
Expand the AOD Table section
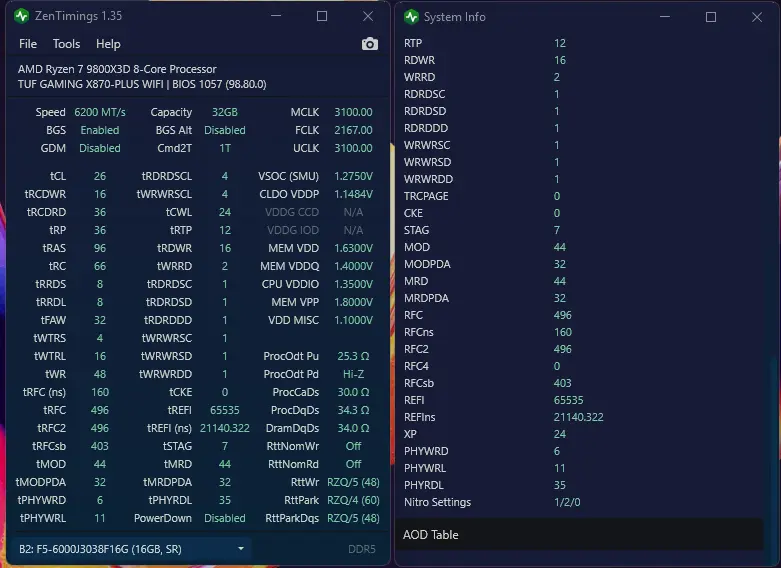(579, 535)
